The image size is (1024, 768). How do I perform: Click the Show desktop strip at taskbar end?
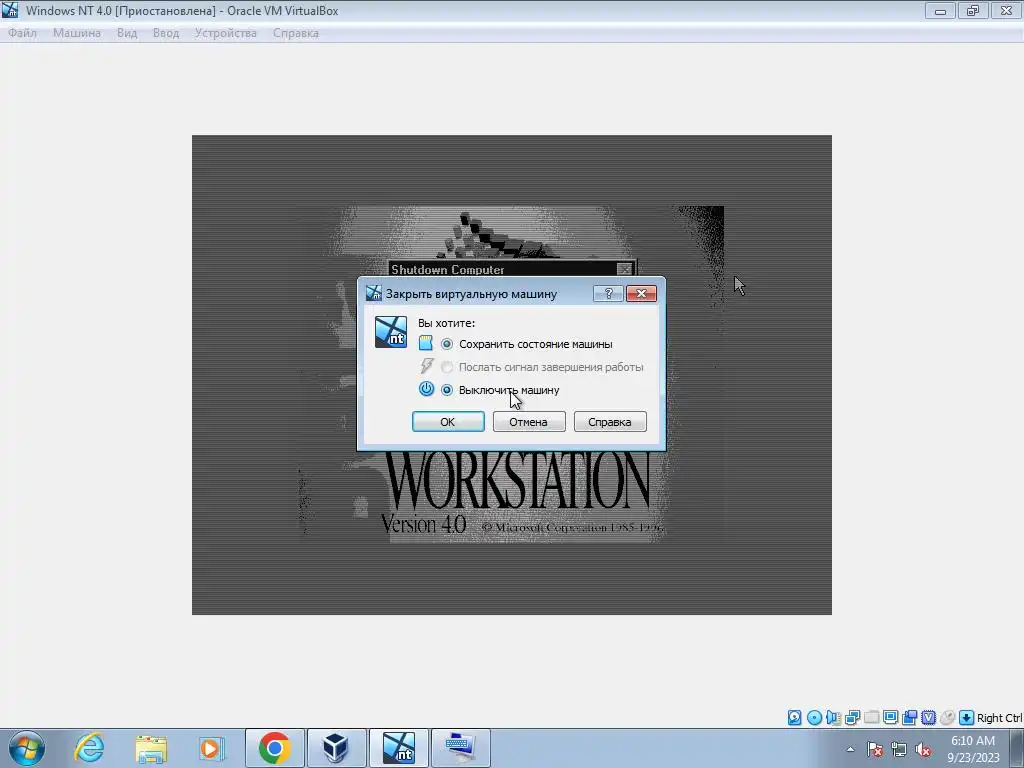click(x=1017, y=748)
